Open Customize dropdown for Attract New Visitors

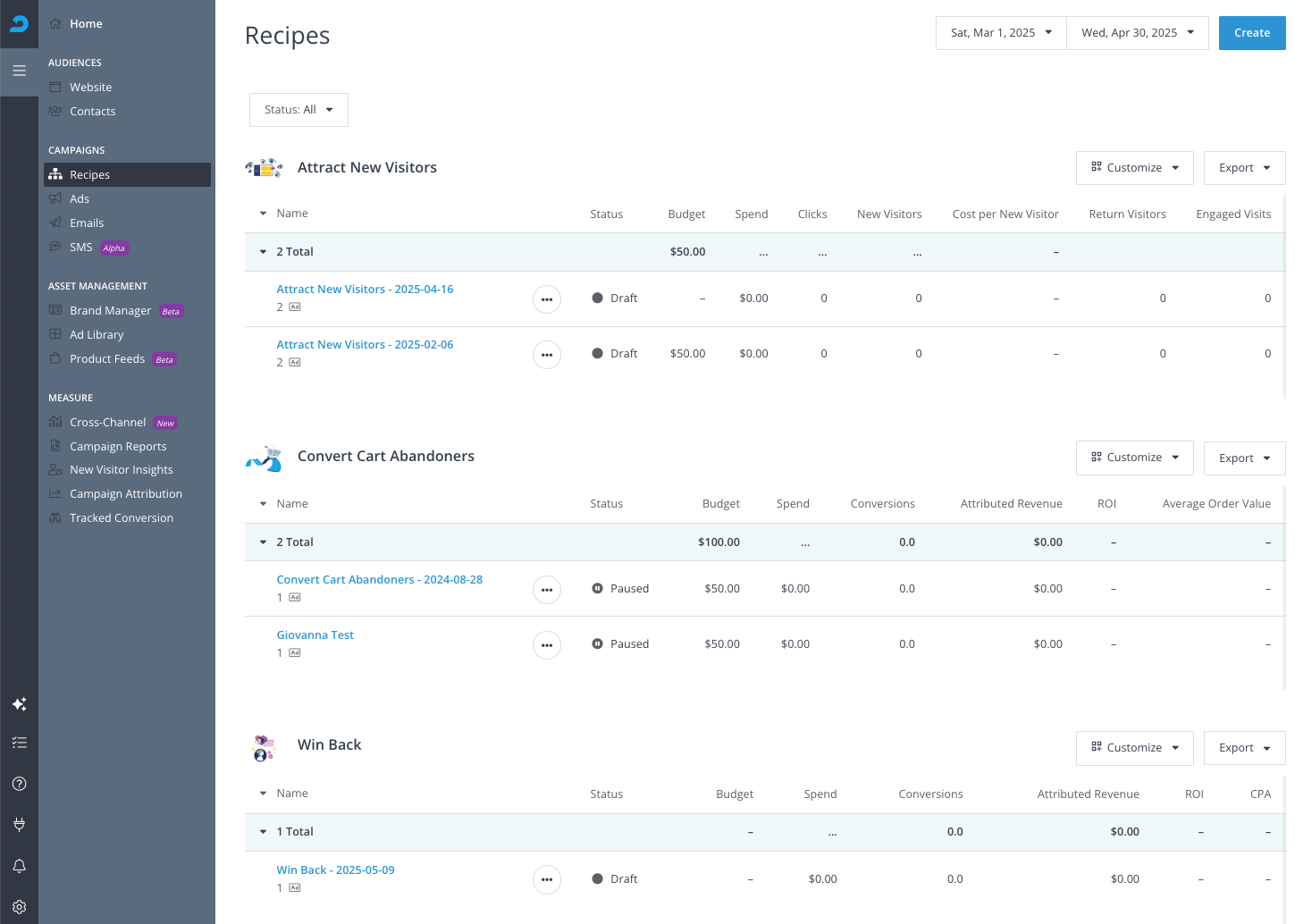pyautogui.click(x=1135, y=168)
